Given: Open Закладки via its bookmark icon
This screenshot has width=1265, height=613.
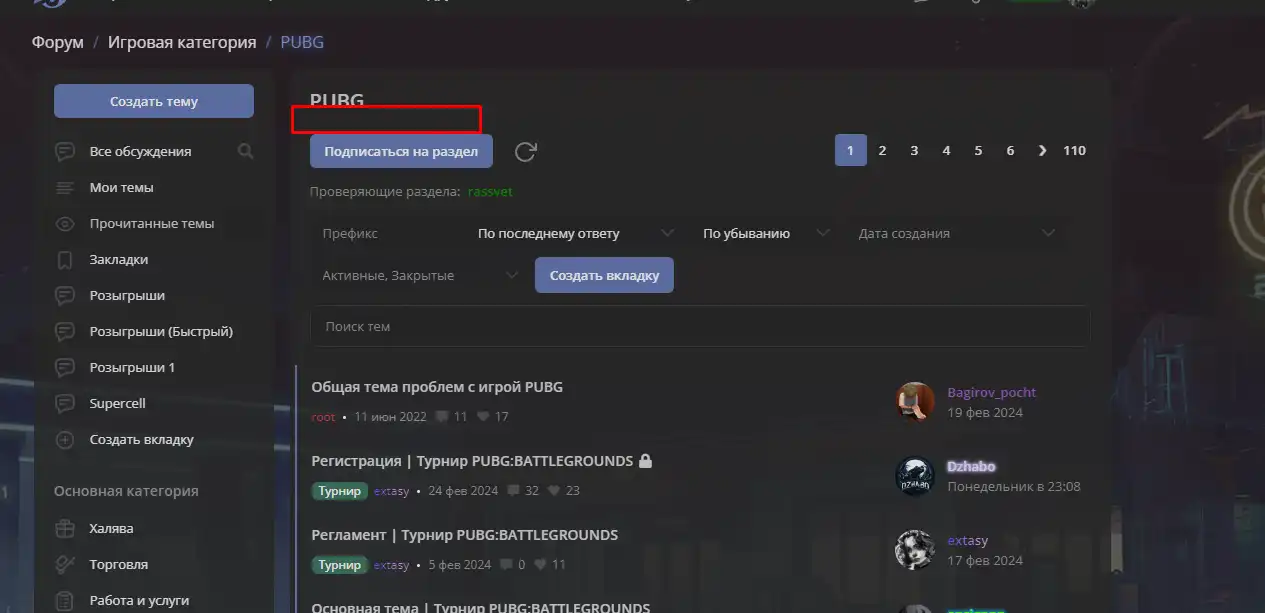Looking at the screenshot, I should click(65, 260).
